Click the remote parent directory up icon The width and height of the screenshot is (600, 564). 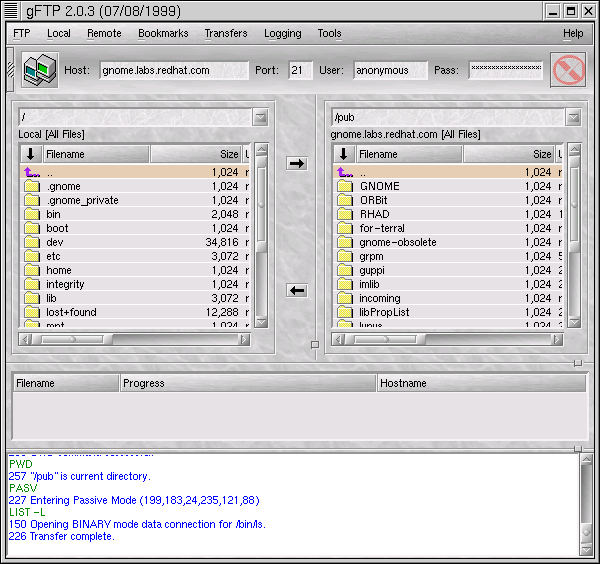(345, 172)
